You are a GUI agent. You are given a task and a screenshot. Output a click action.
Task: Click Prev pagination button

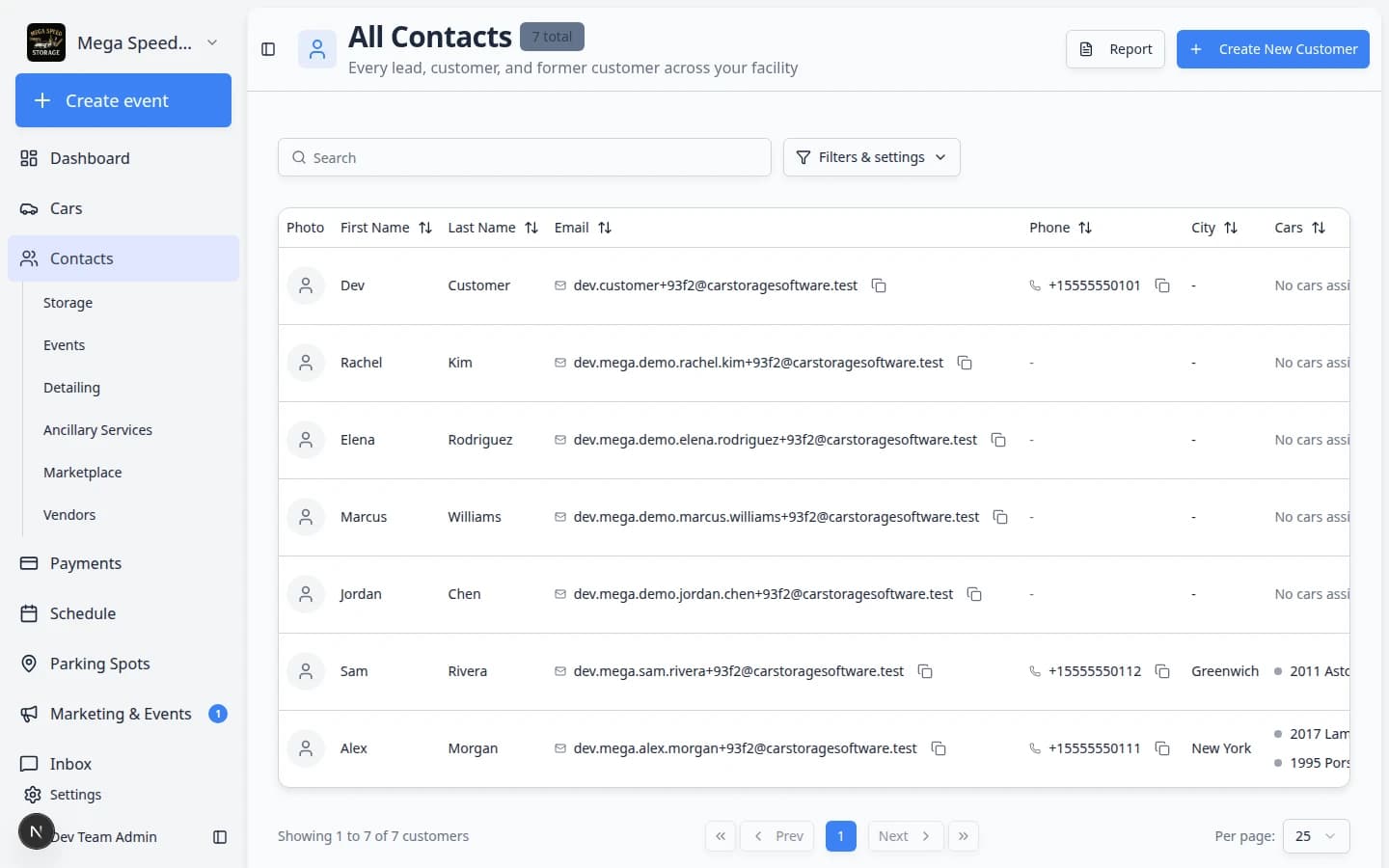pos(777,836)
